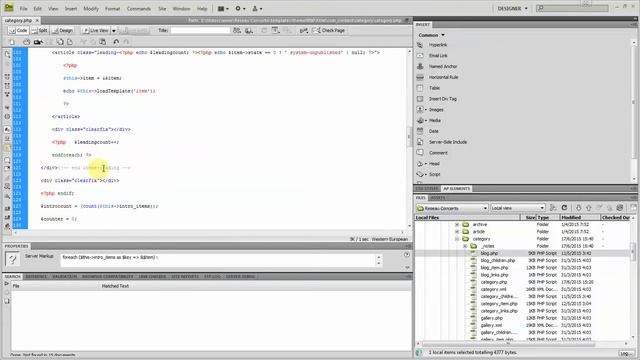
Task: Click the Properties panel help icon
Action: point(407,254)
